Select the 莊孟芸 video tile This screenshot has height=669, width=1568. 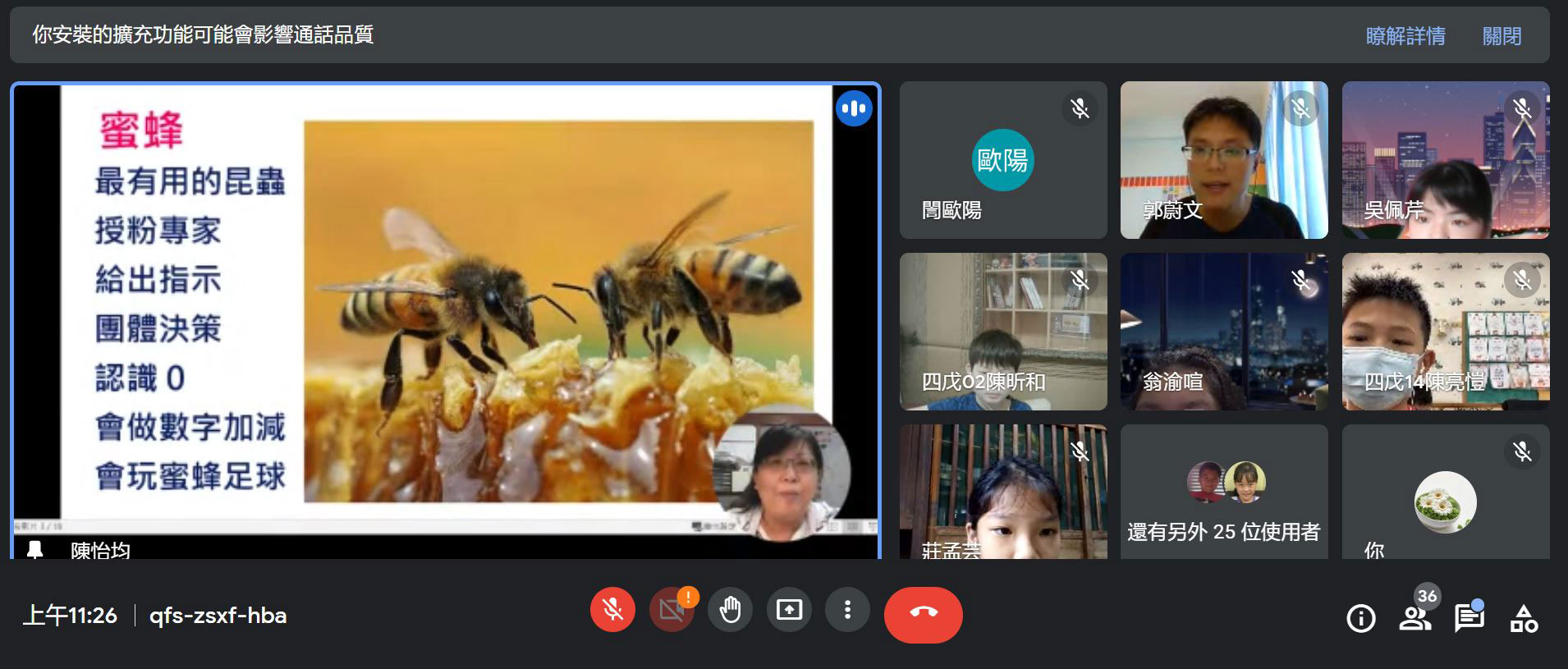pyautogui.click(x=1003, y=492)
